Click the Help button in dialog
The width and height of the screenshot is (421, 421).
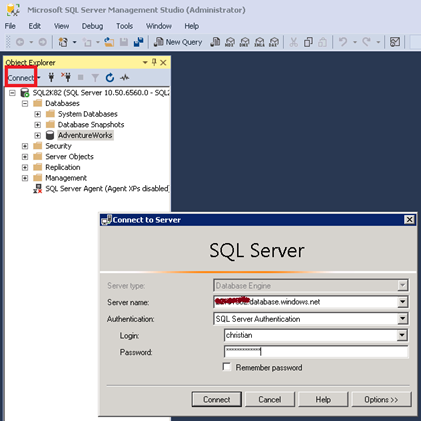[323, 399]
